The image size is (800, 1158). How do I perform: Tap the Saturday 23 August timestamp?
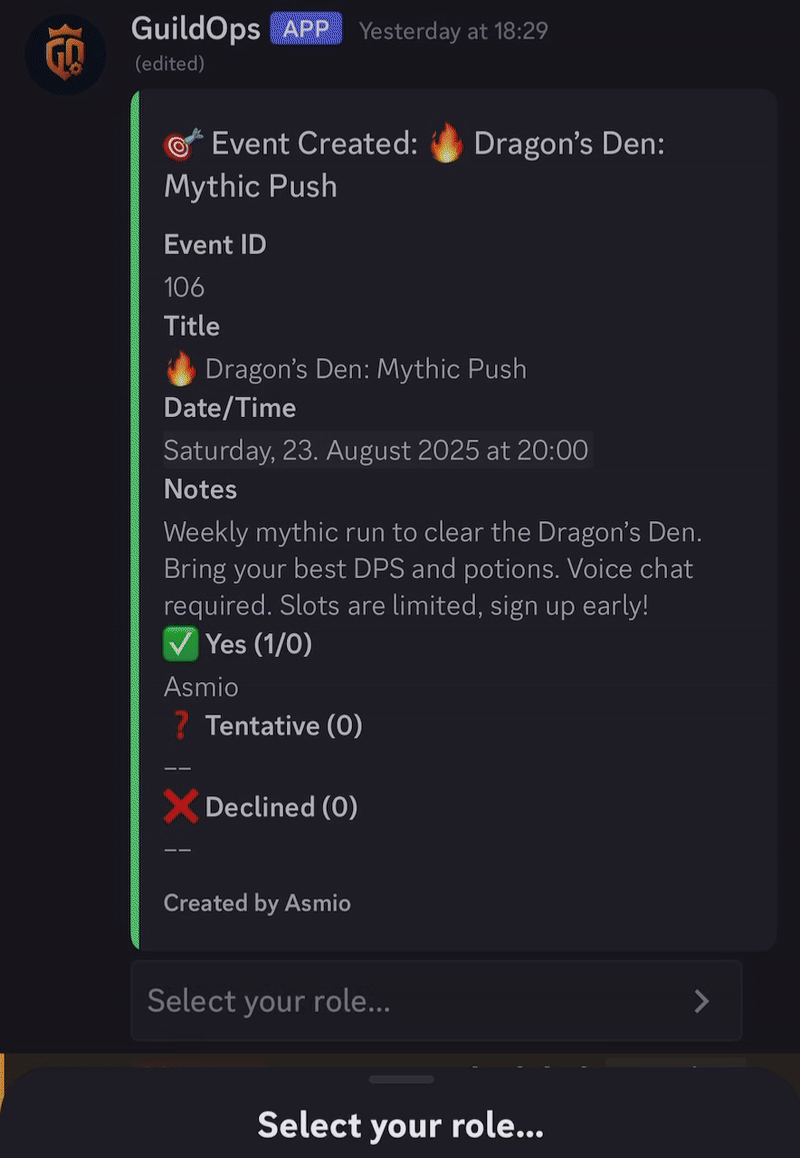(376, 450)
